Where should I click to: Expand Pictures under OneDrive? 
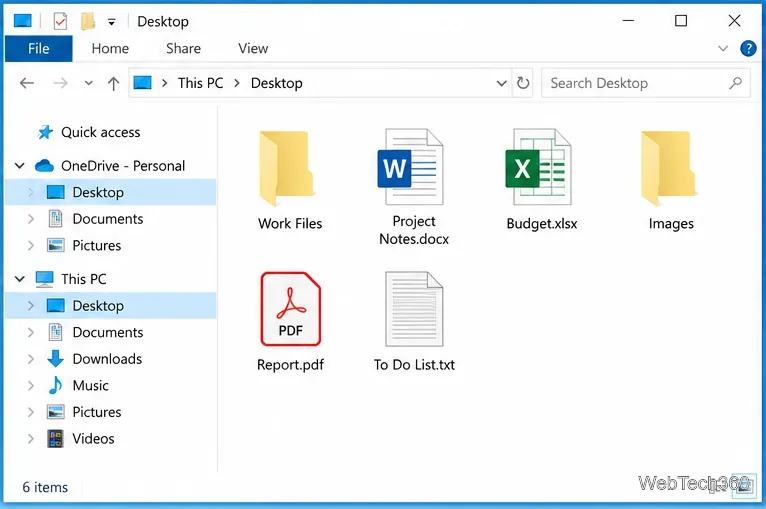point(31,245)
